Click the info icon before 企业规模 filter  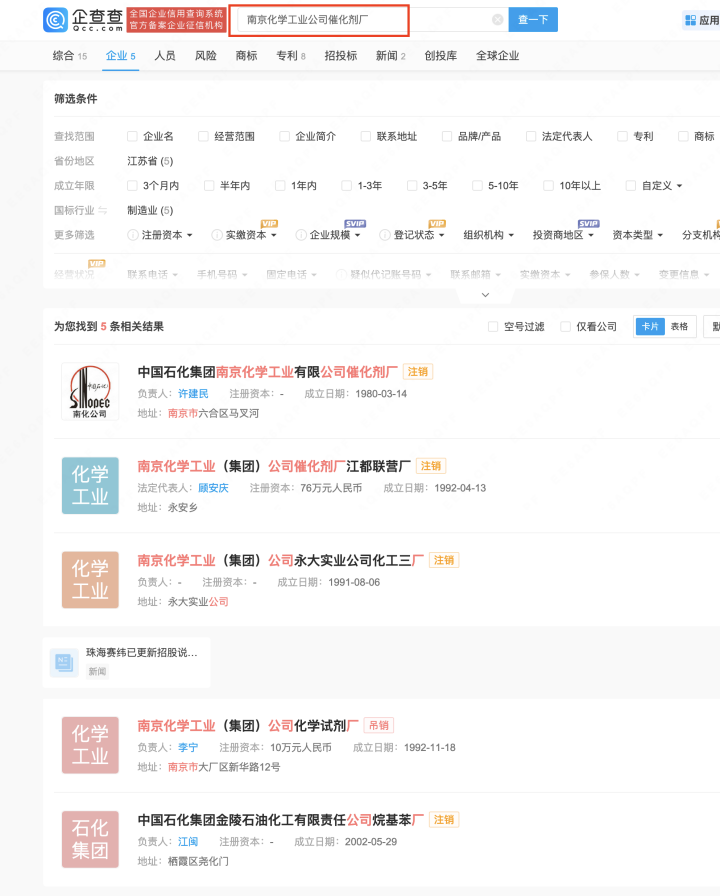coord(301,235)
